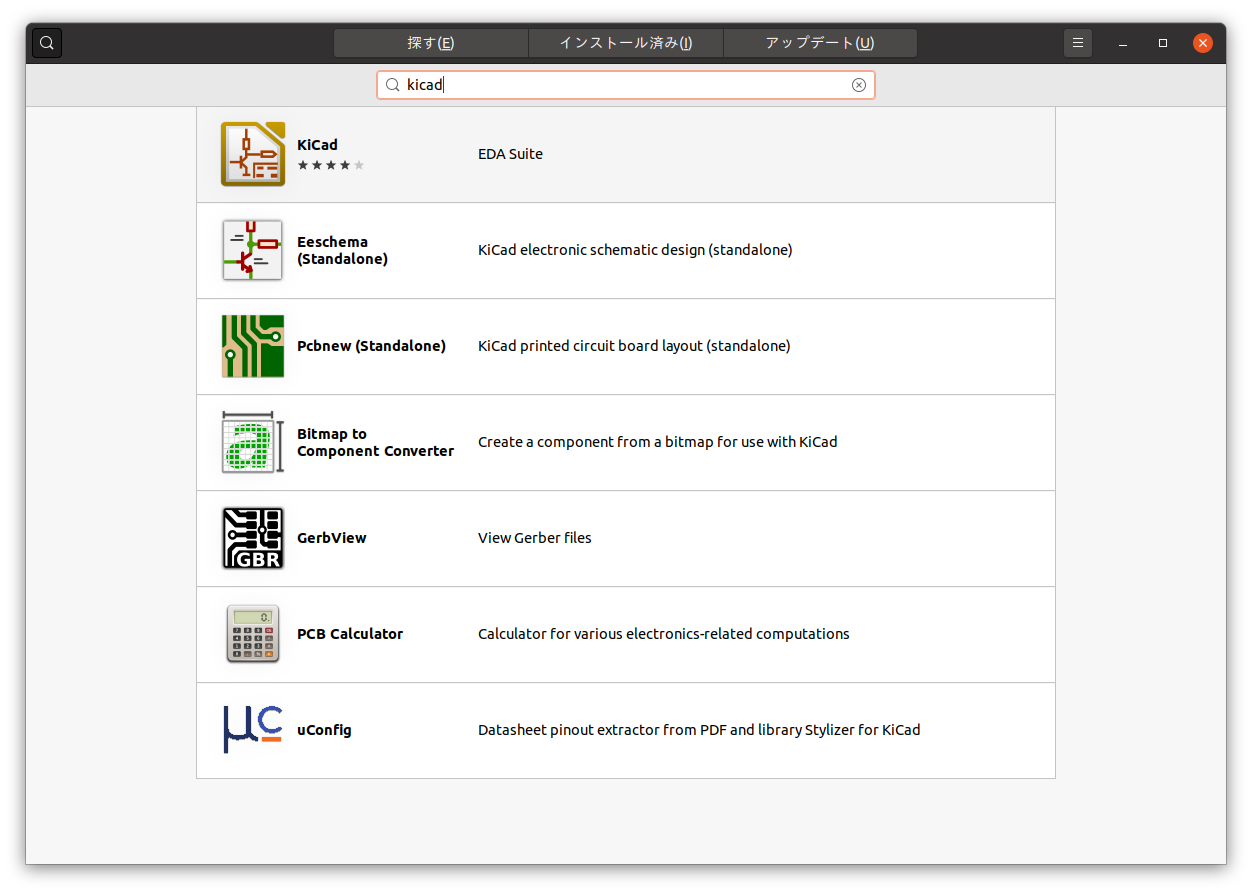Focus the search field containing kicad

point(626,85)
